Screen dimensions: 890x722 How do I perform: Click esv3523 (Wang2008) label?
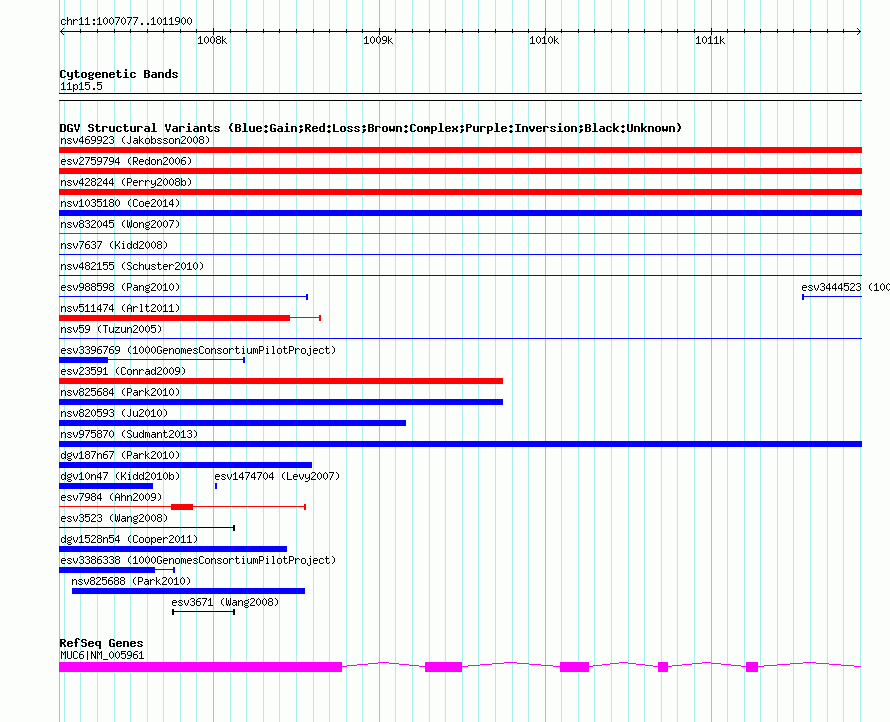(114, 518)
